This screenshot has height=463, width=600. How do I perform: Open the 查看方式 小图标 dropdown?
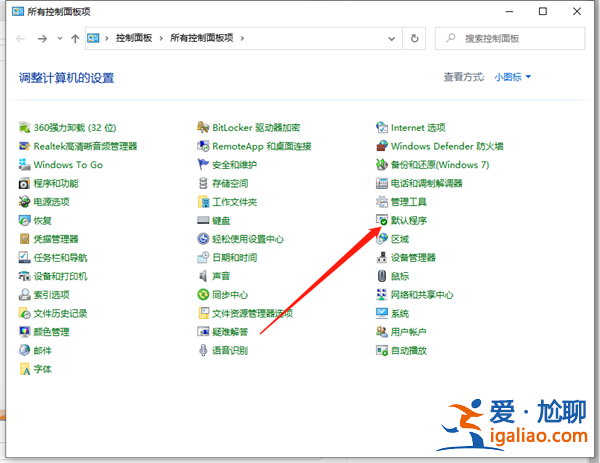tap(512, 77)
